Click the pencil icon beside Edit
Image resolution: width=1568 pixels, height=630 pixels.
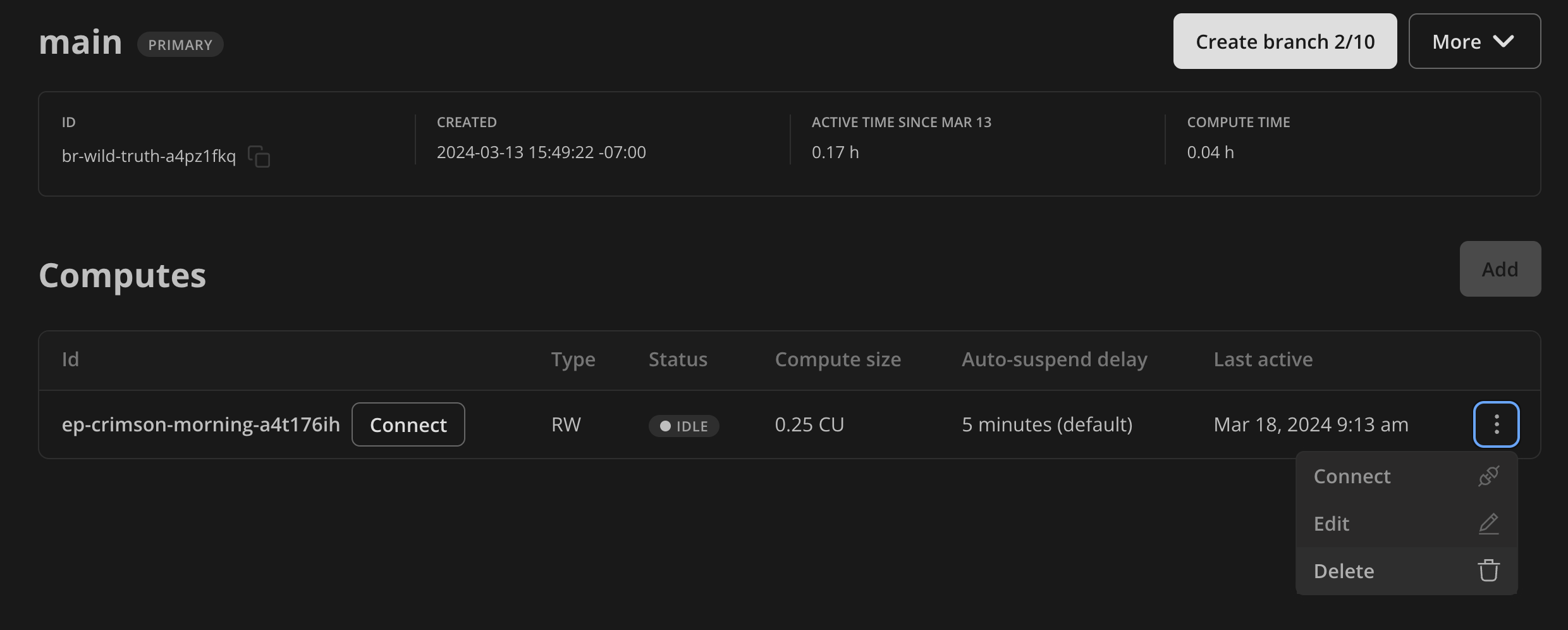click(1488, 524)
